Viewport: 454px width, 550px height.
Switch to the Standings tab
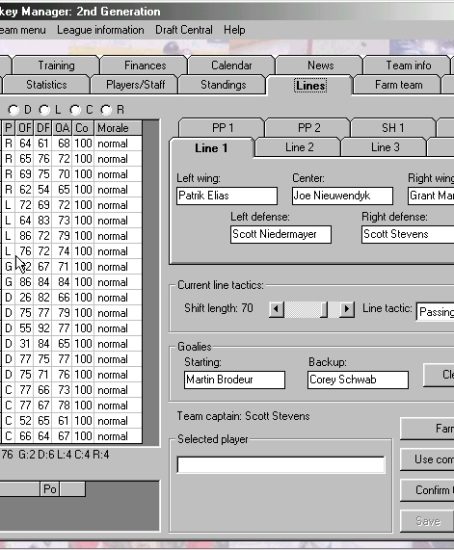coord(223,85)
